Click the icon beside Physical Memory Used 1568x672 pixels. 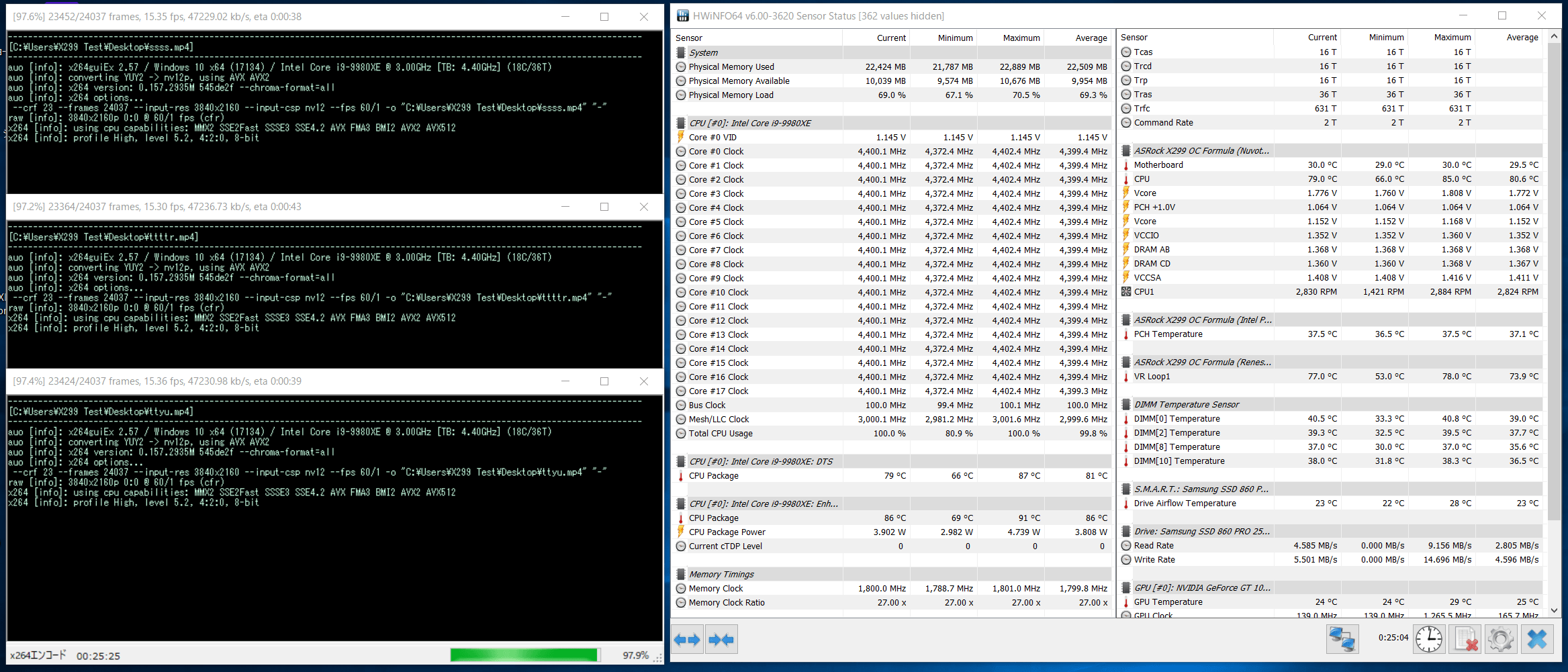pos(681,66)
